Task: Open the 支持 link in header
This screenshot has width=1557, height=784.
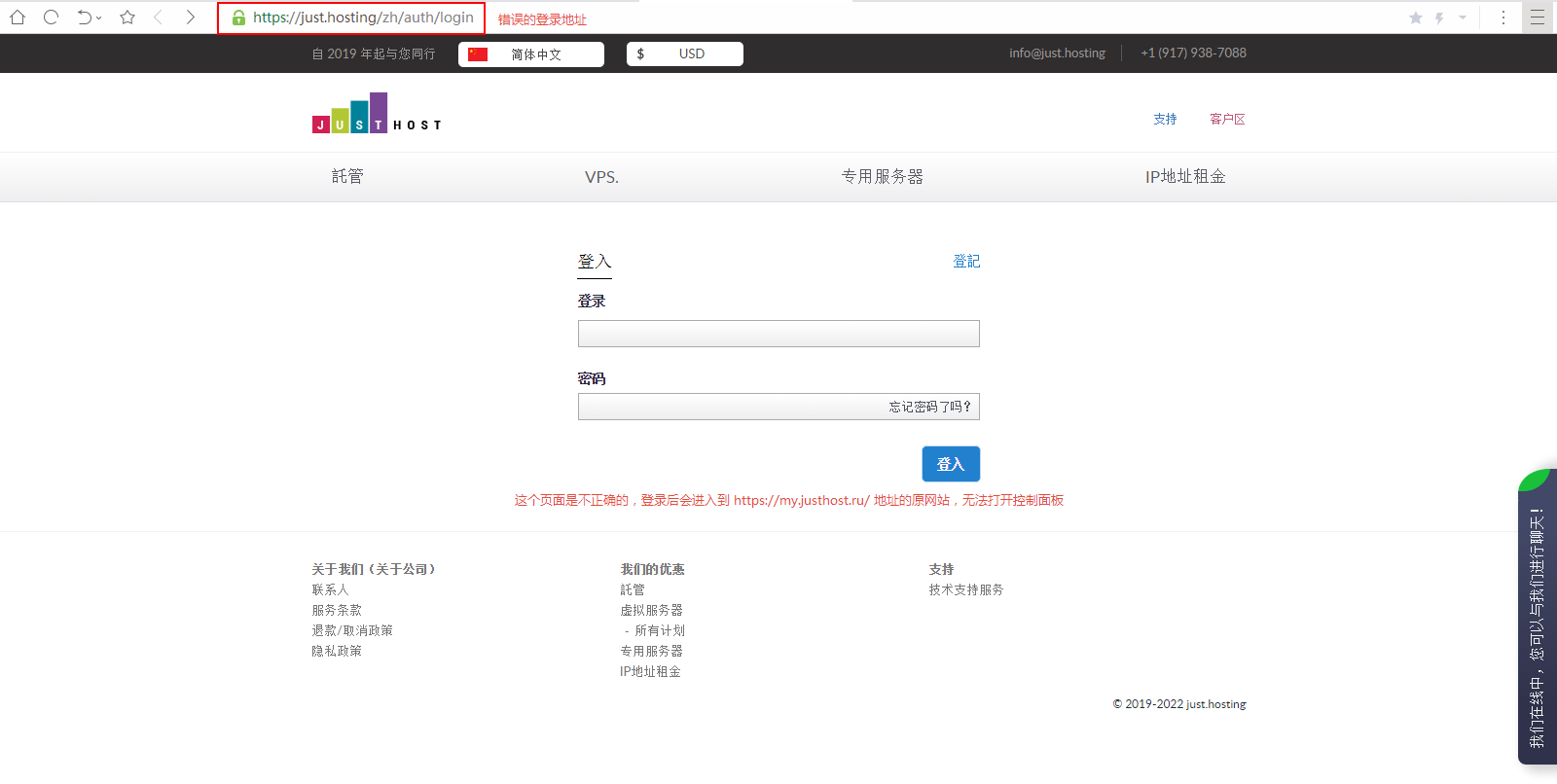Action: coord(1165,119)
